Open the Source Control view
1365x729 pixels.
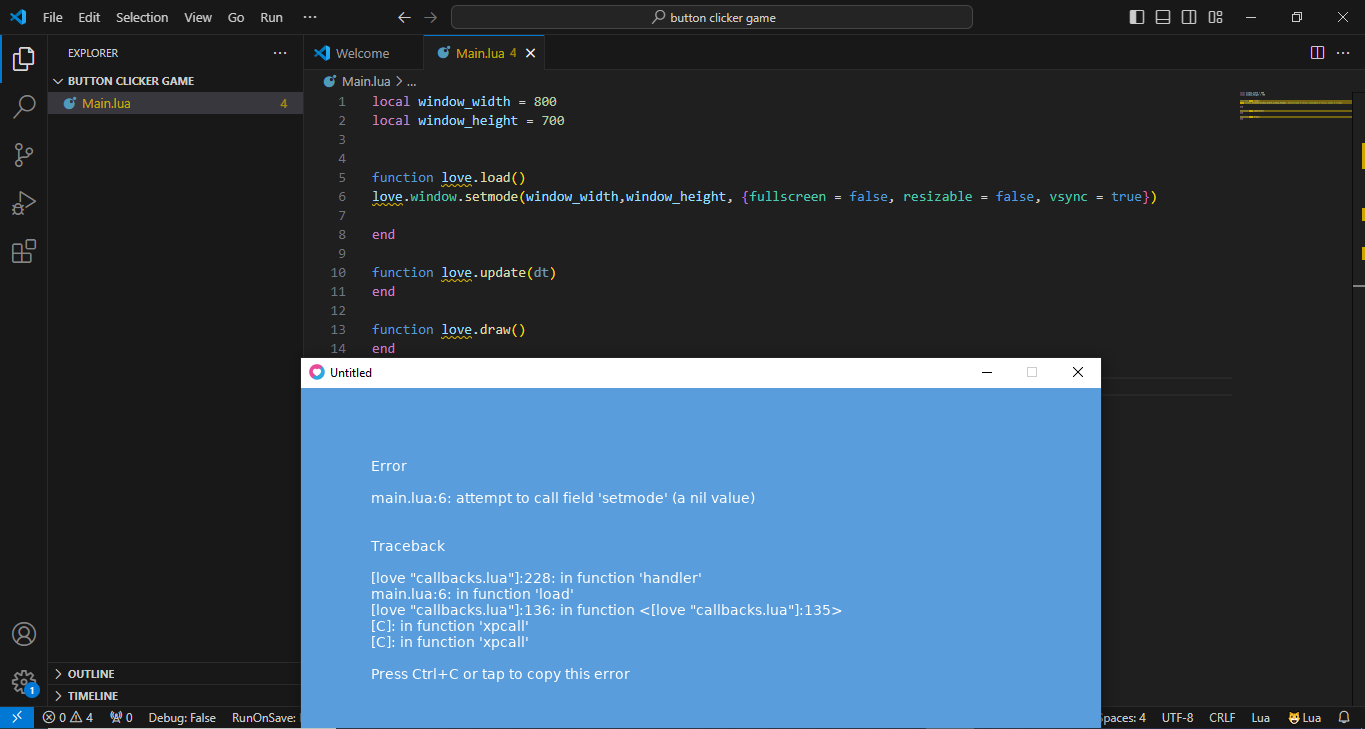[23, 155]
